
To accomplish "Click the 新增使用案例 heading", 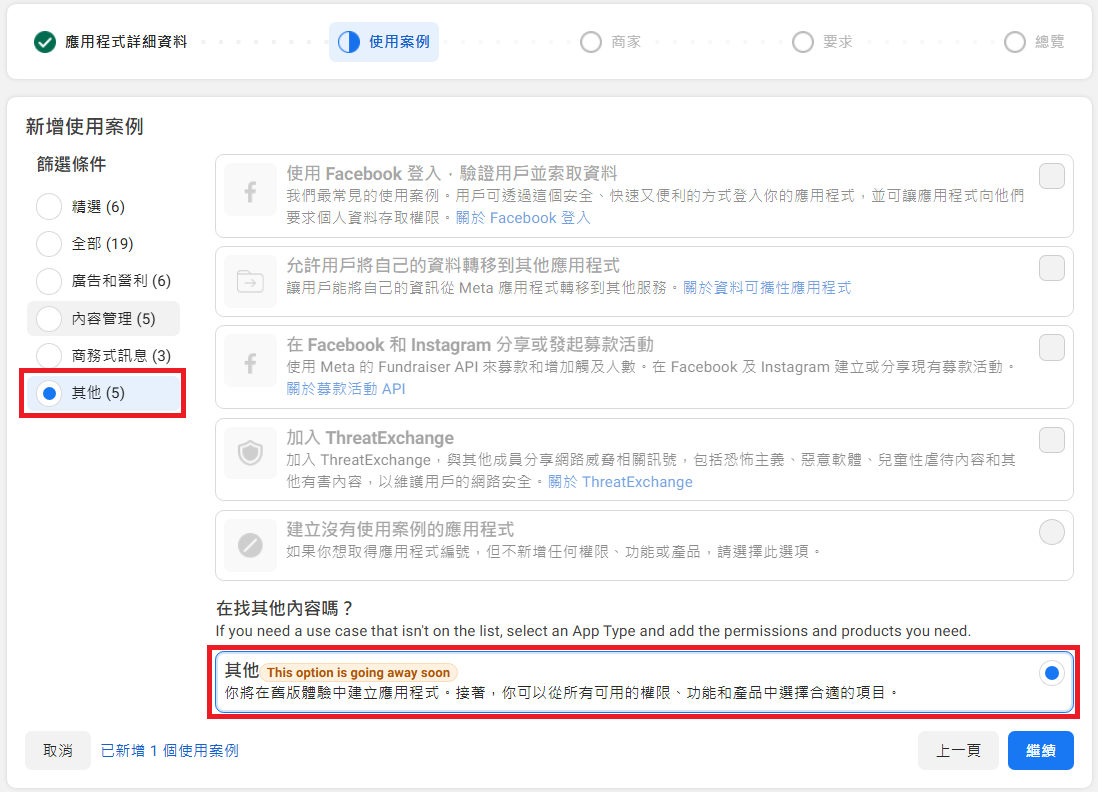I will click(85, 127).
